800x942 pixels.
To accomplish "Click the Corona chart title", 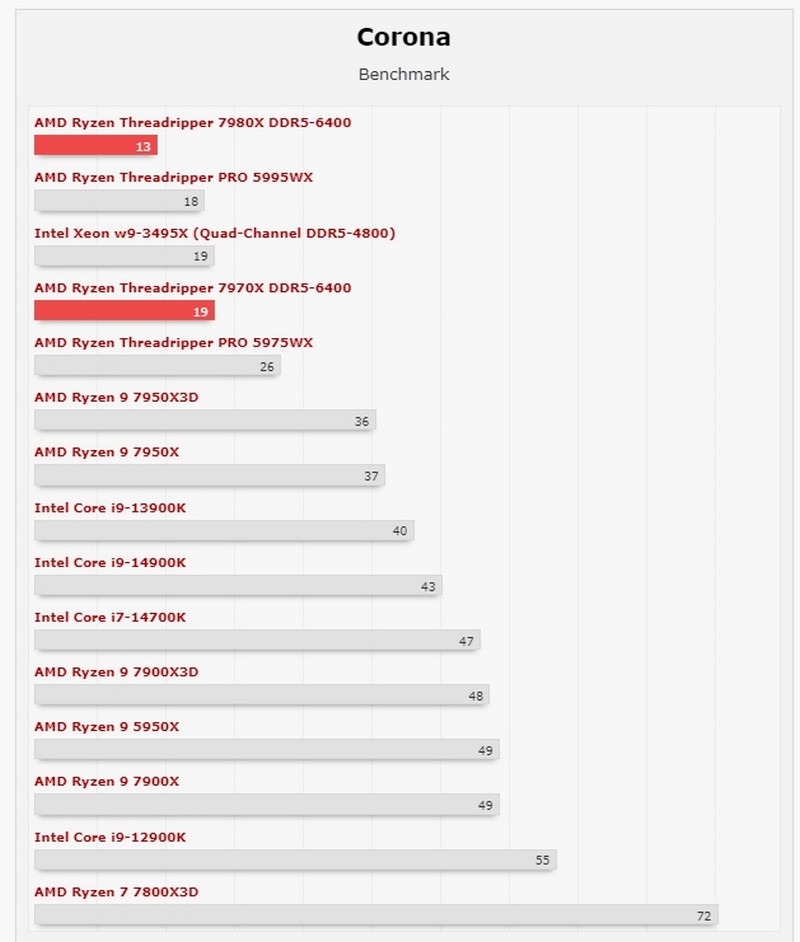I will [x=403, y=38].
